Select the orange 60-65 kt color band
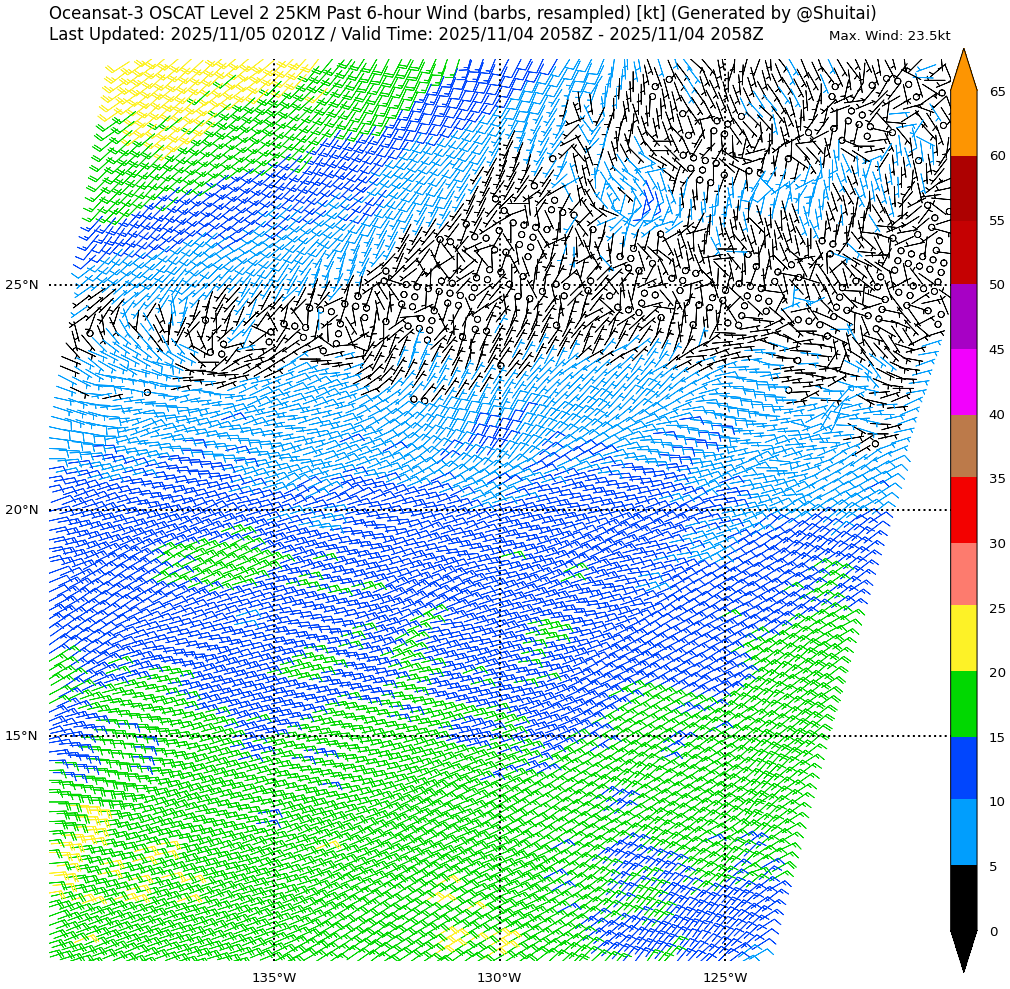The height and width of the screenshot is (989, 1010). (963, 123)
